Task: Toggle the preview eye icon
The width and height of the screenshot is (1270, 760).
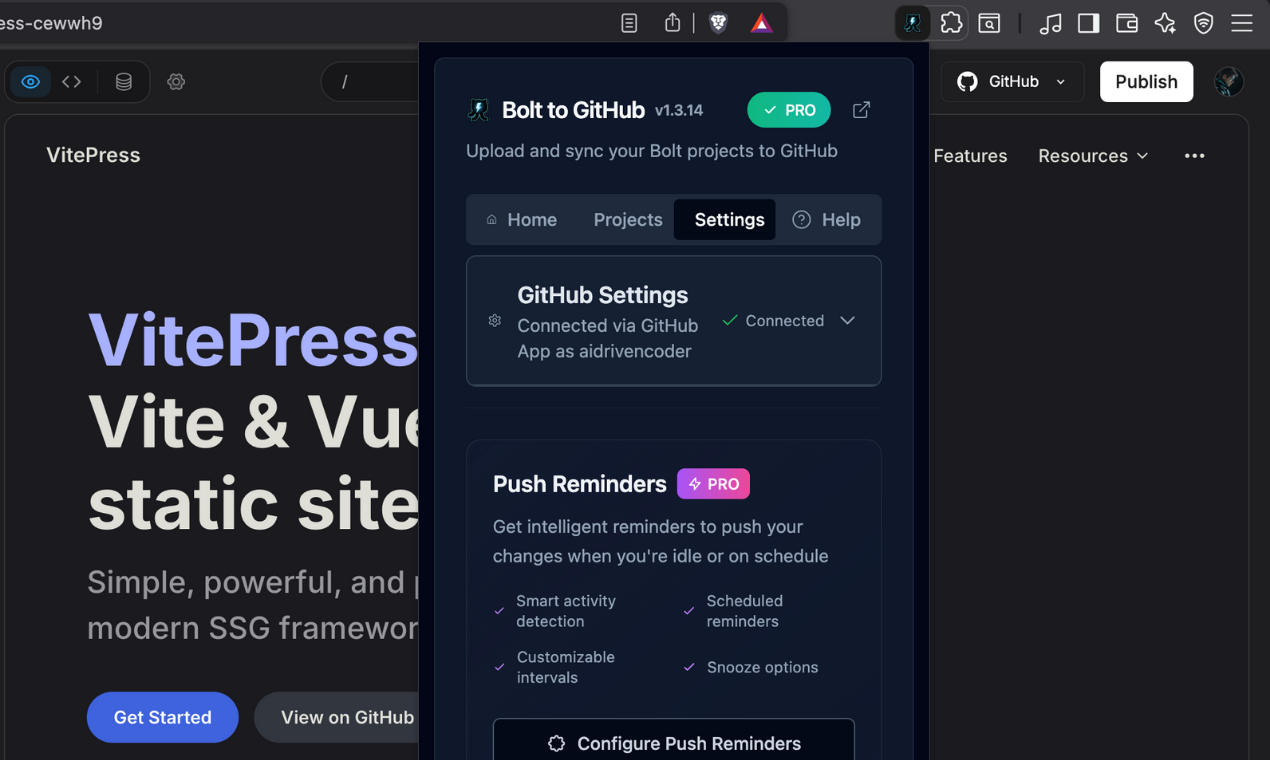Action: coord(29,81)
